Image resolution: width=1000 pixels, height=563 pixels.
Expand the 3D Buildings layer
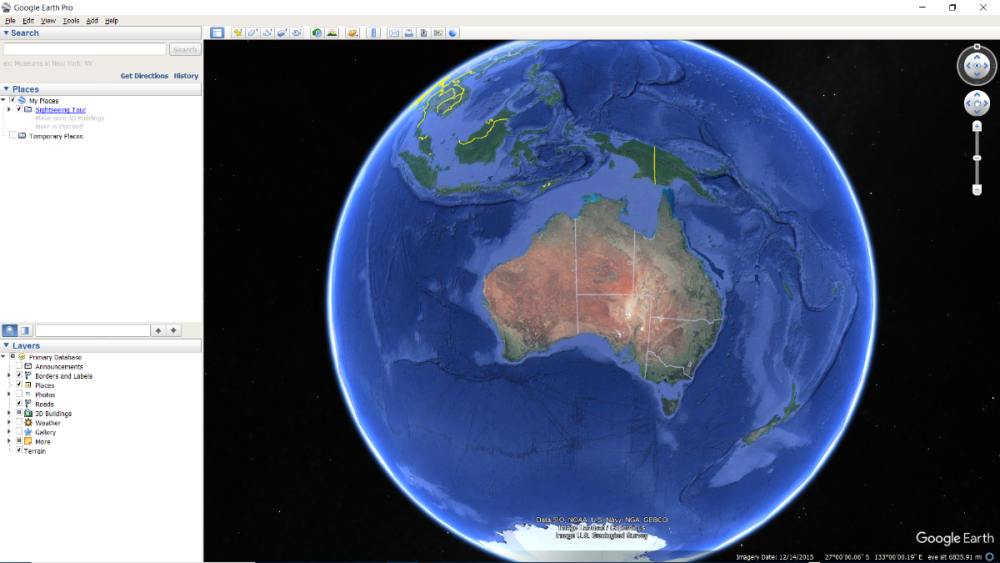tap(9, 413)
